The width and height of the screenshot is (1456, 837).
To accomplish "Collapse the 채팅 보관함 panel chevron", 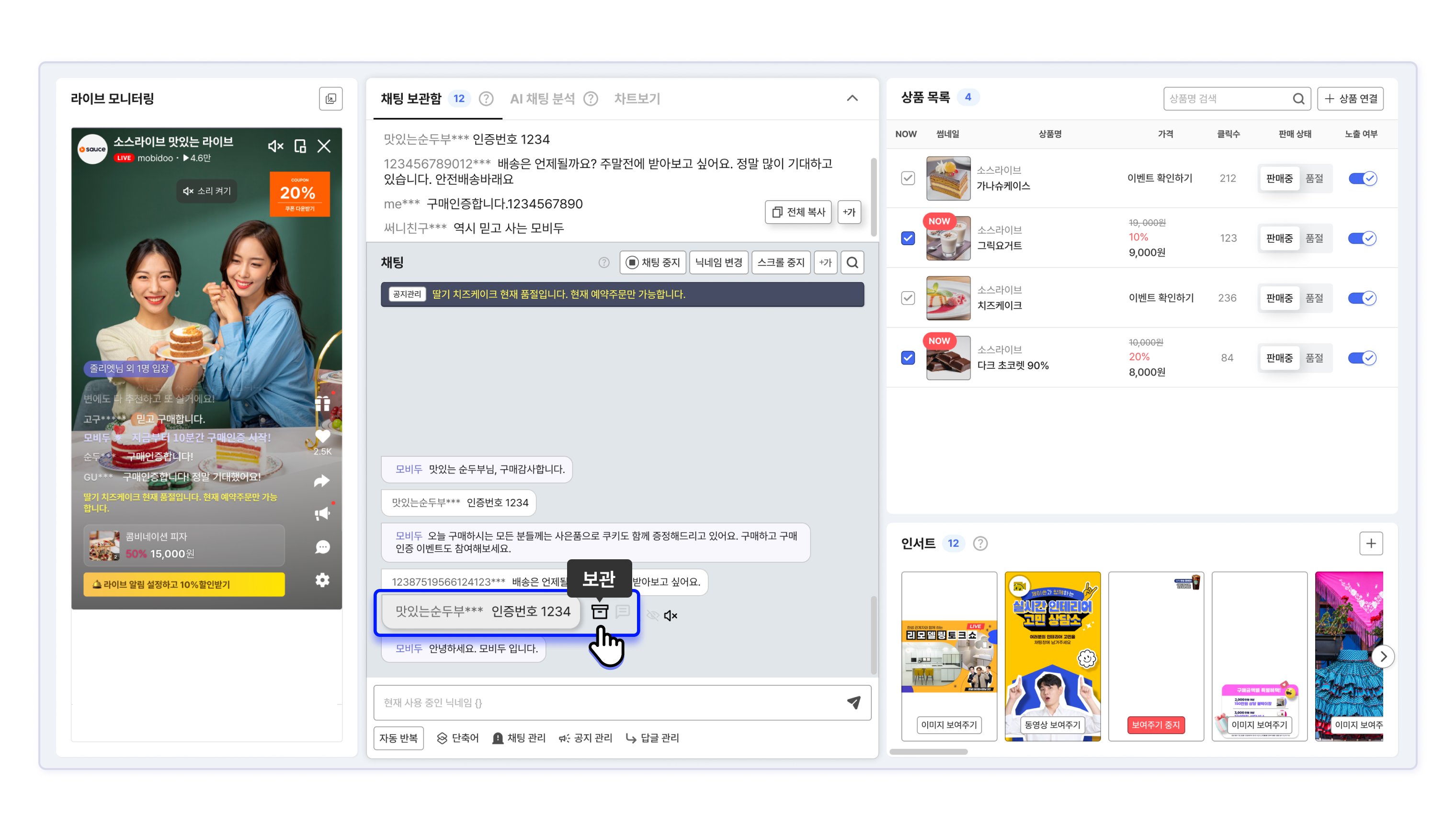I will (x=852, y=99).
